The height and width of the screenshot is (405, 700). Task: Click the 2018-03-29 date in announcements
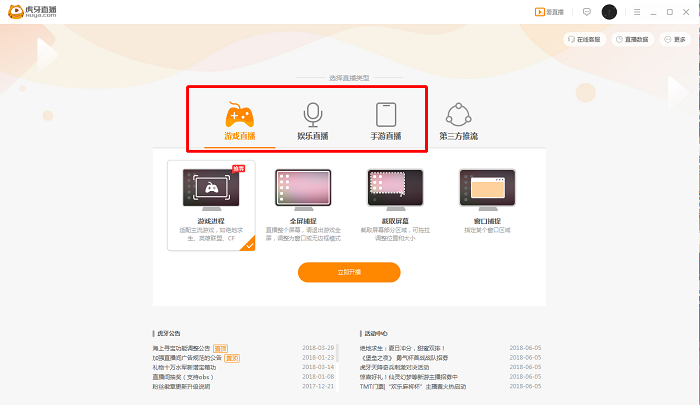(x=318, y=348)
